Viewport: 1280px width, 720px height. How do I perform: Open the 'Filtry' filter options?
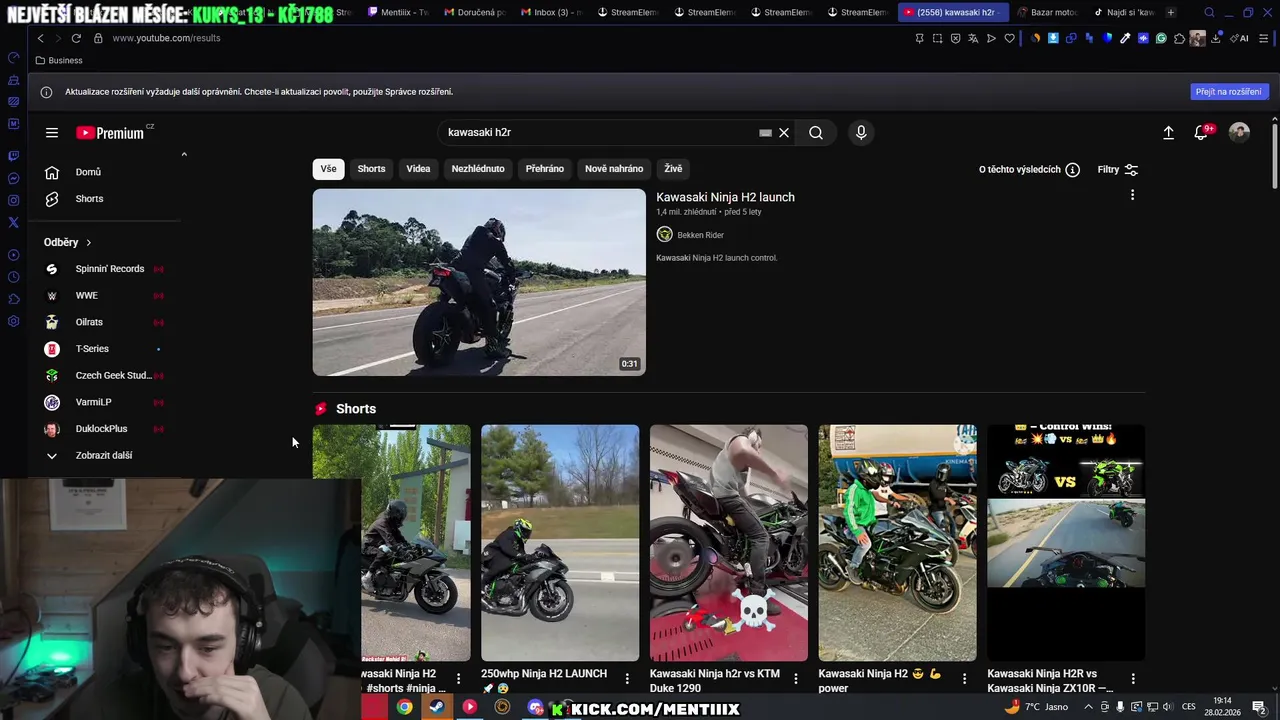(x=1118, y=170)
